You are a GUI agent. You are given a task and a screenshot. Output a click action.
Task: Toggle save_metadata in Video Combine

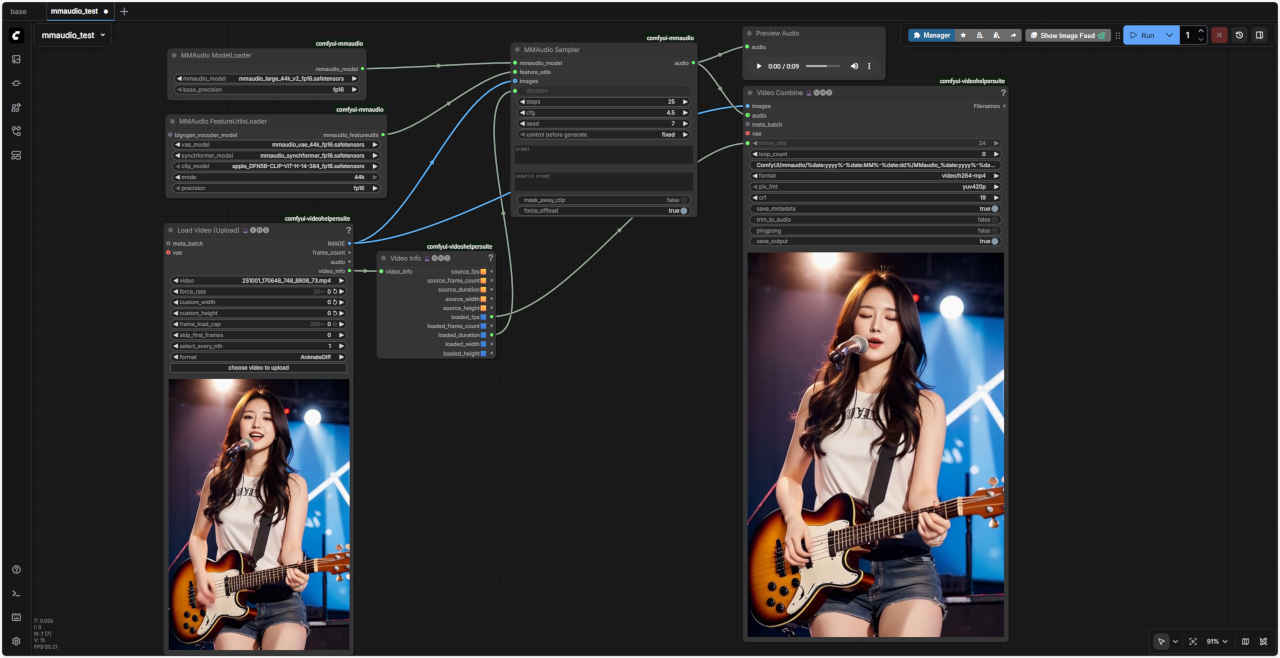coord(993,208)
